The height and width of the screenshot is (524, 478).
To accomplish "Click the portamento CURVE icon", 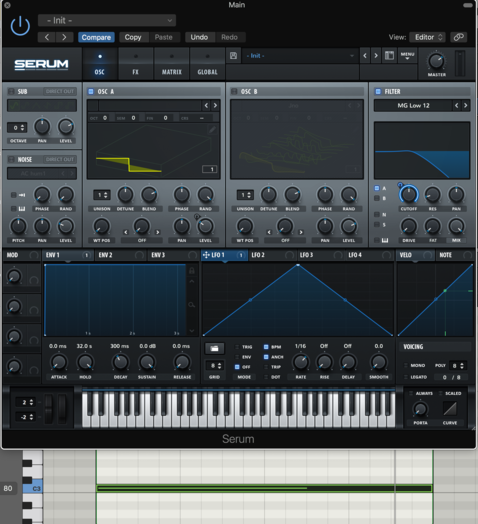I will tap(450, 408).
